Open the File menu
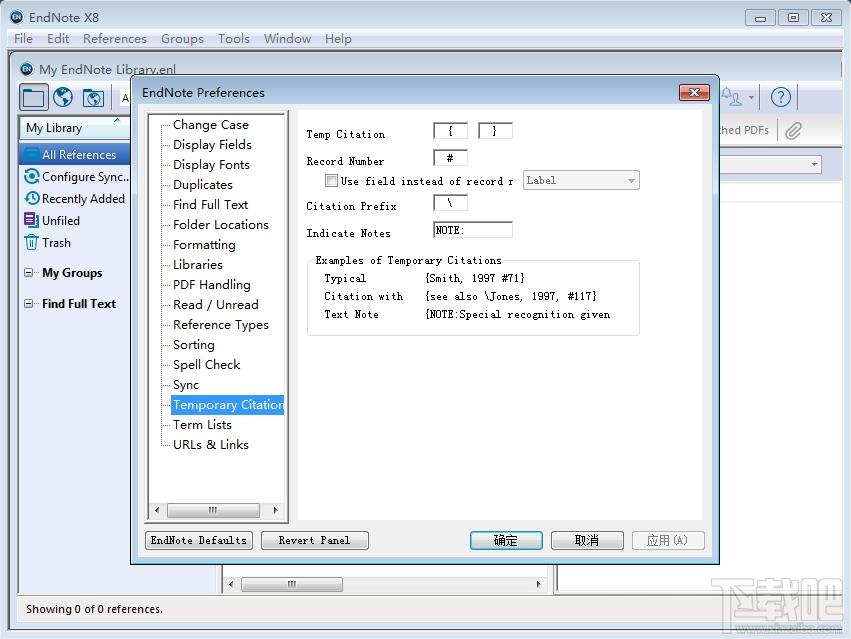The image size is (851, 639). tap(23, 39)
